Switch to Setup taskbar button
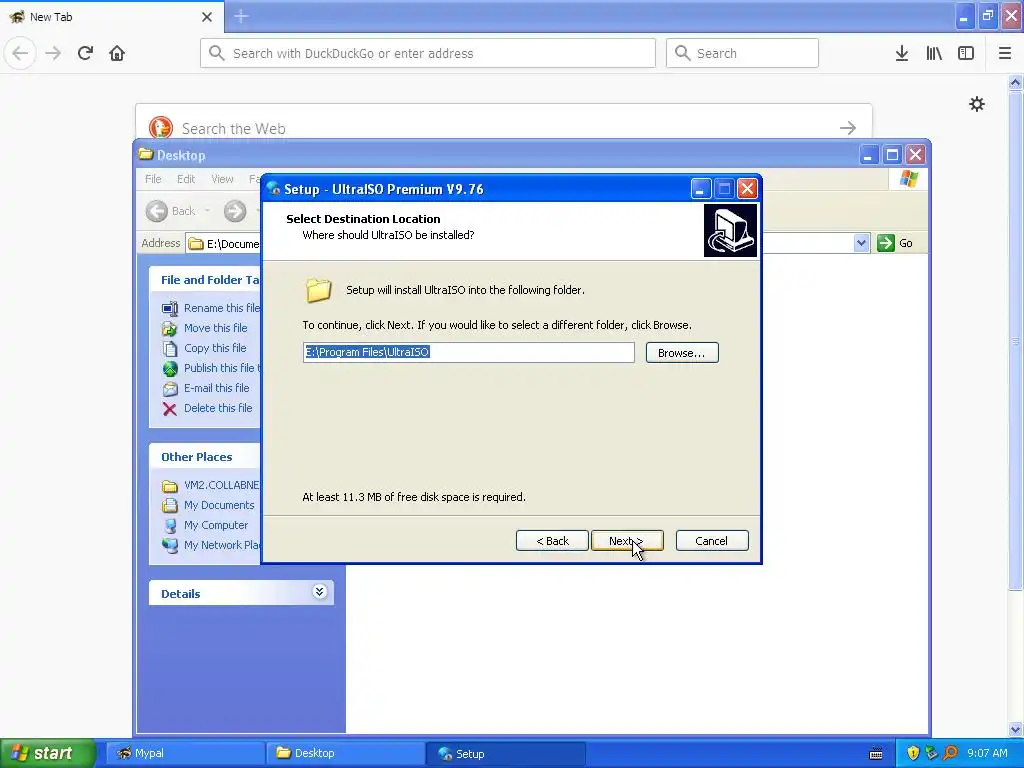Image resolution: width=1024 pixels, height=768 pixels. (505, 753)
